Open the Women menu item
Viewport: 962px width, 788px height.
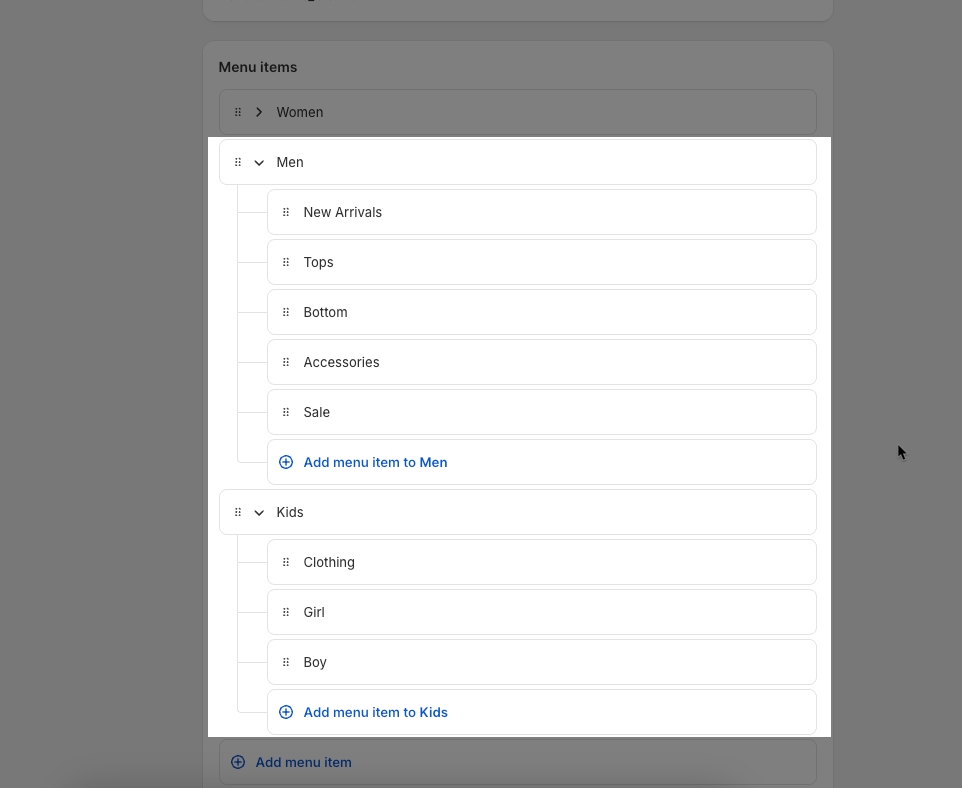(518, 112)
